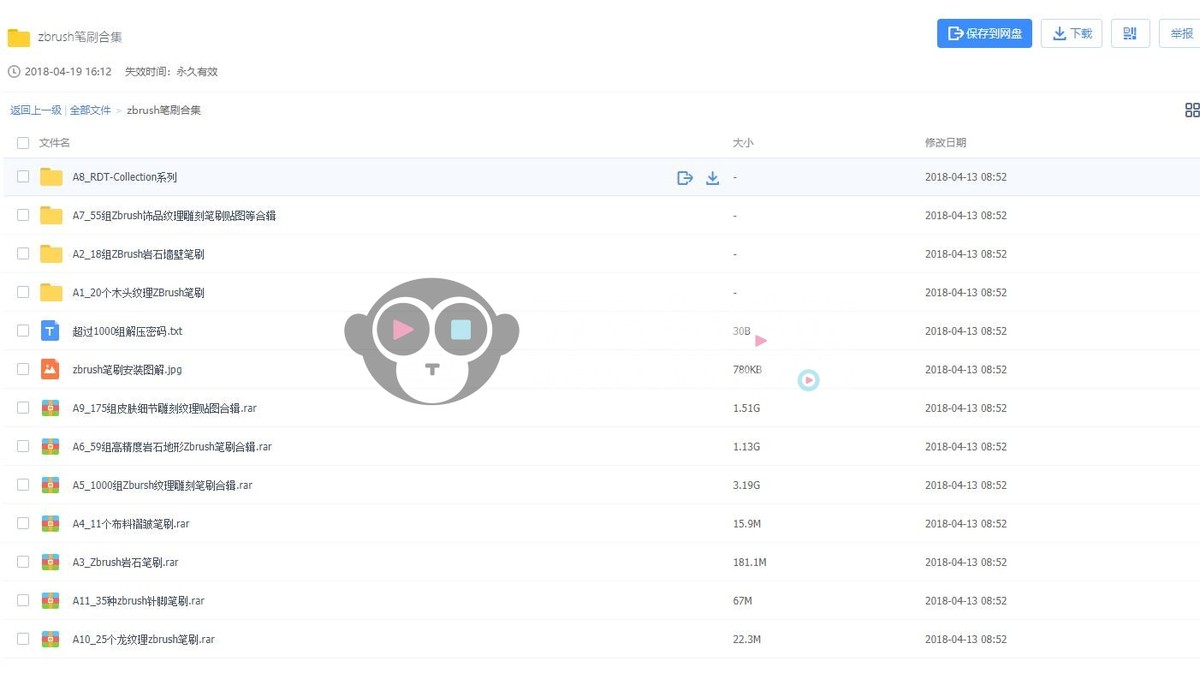Click the 1.13G size value
Viewport: 1200px width, 684px height.
(x=746, y=446)
